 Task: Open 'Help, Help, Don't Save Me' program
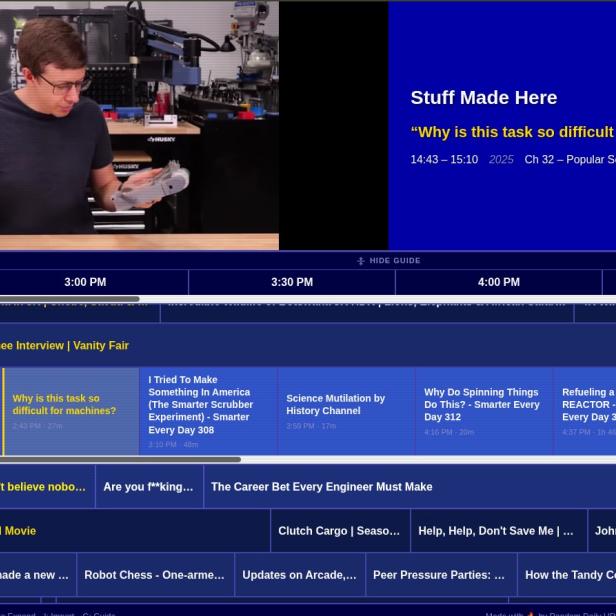tap(499, 531)
